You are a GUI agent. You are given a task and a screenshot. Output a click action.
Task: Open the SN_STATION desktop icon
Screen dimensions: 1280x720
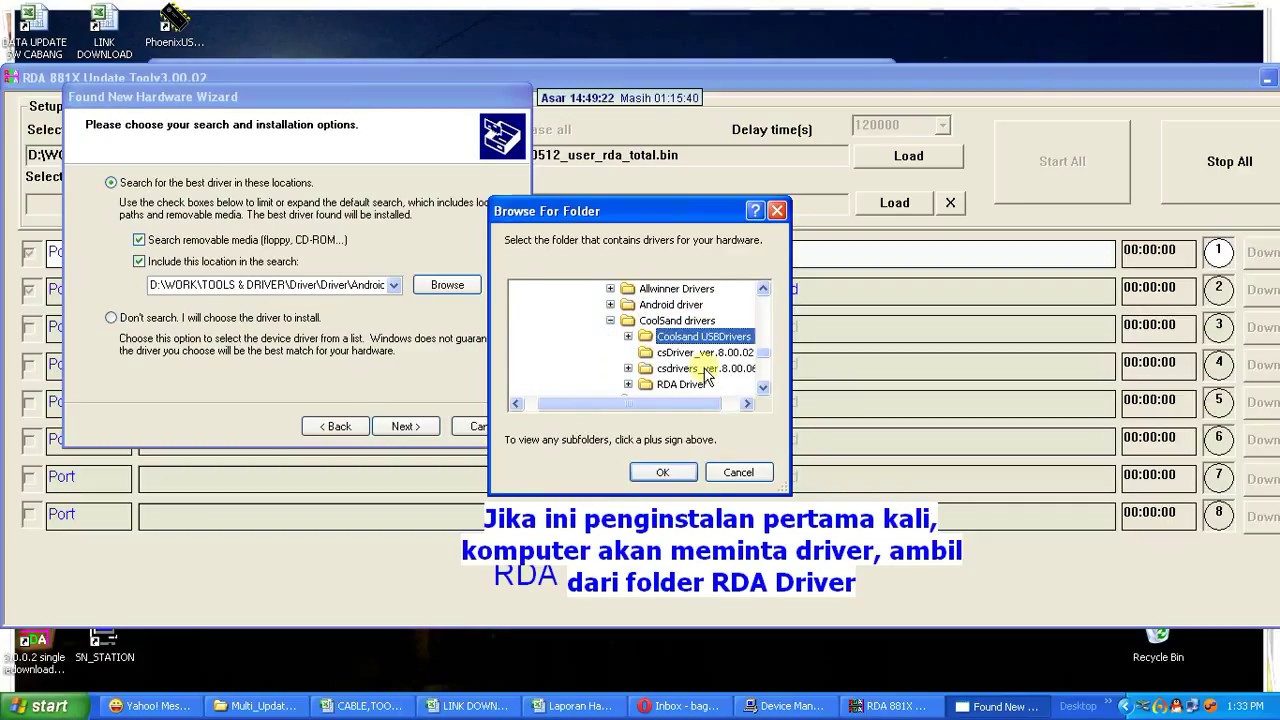104,645
